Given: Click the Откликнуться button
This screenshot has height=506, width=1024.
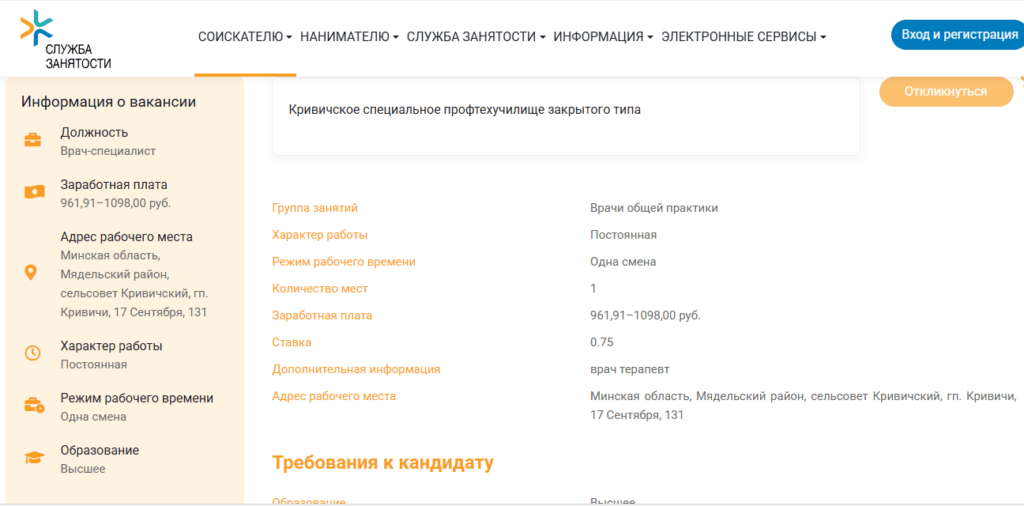Looking at the screenshot, I should tap(945, 91).
